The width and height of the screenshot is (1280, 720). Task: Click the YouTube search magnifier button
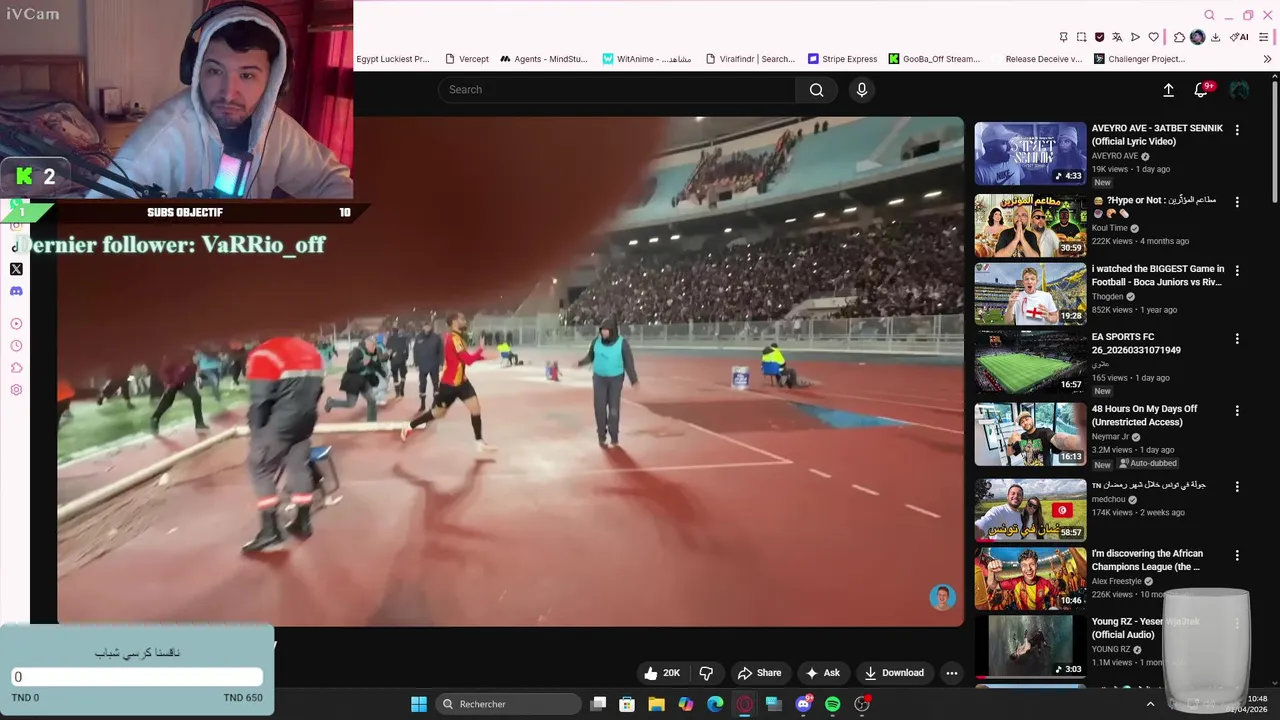(817, 90)
